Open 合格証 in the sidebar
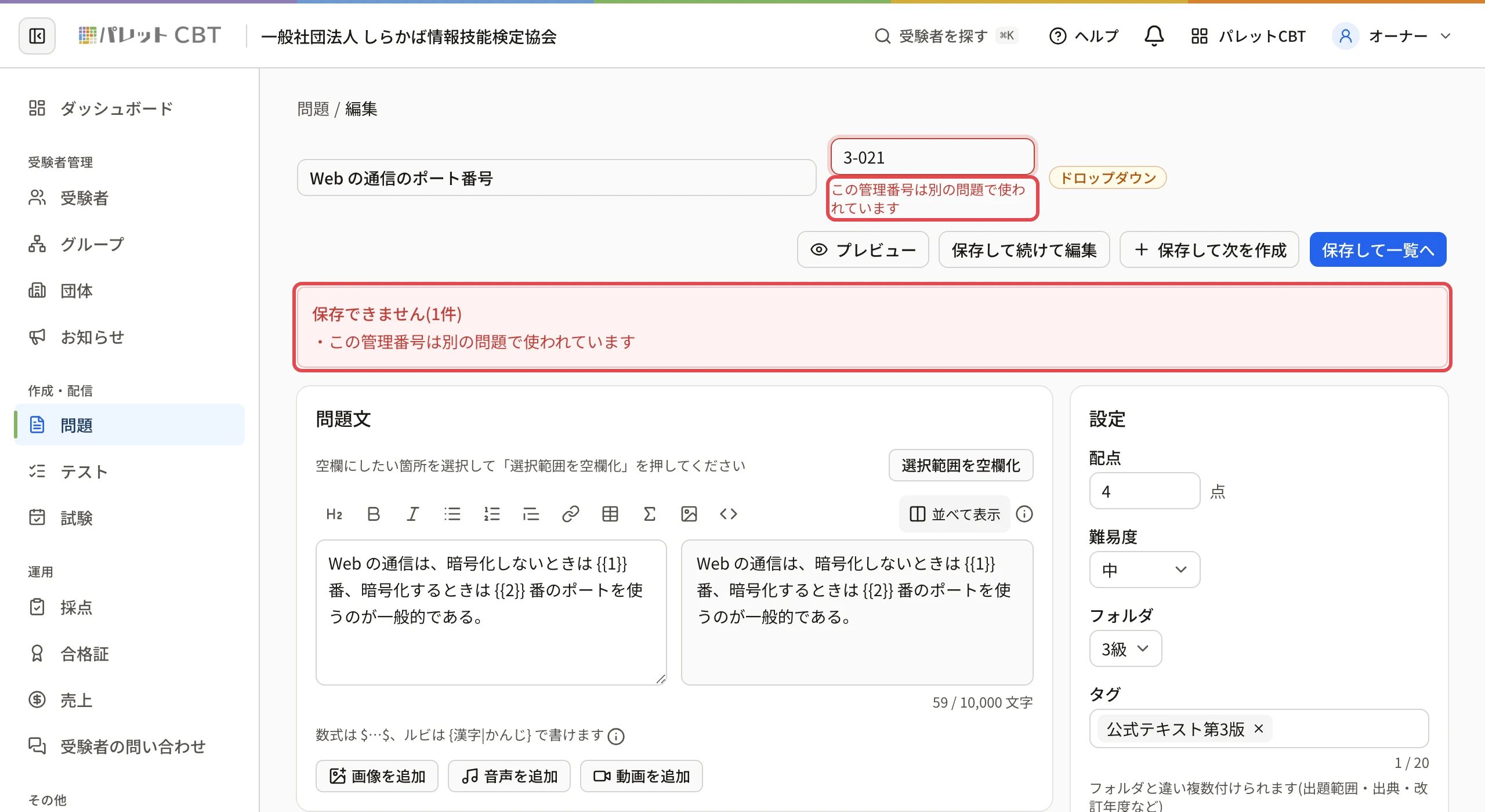The height and width of the screenshot is (812, 1485). (x=129, y=654)
